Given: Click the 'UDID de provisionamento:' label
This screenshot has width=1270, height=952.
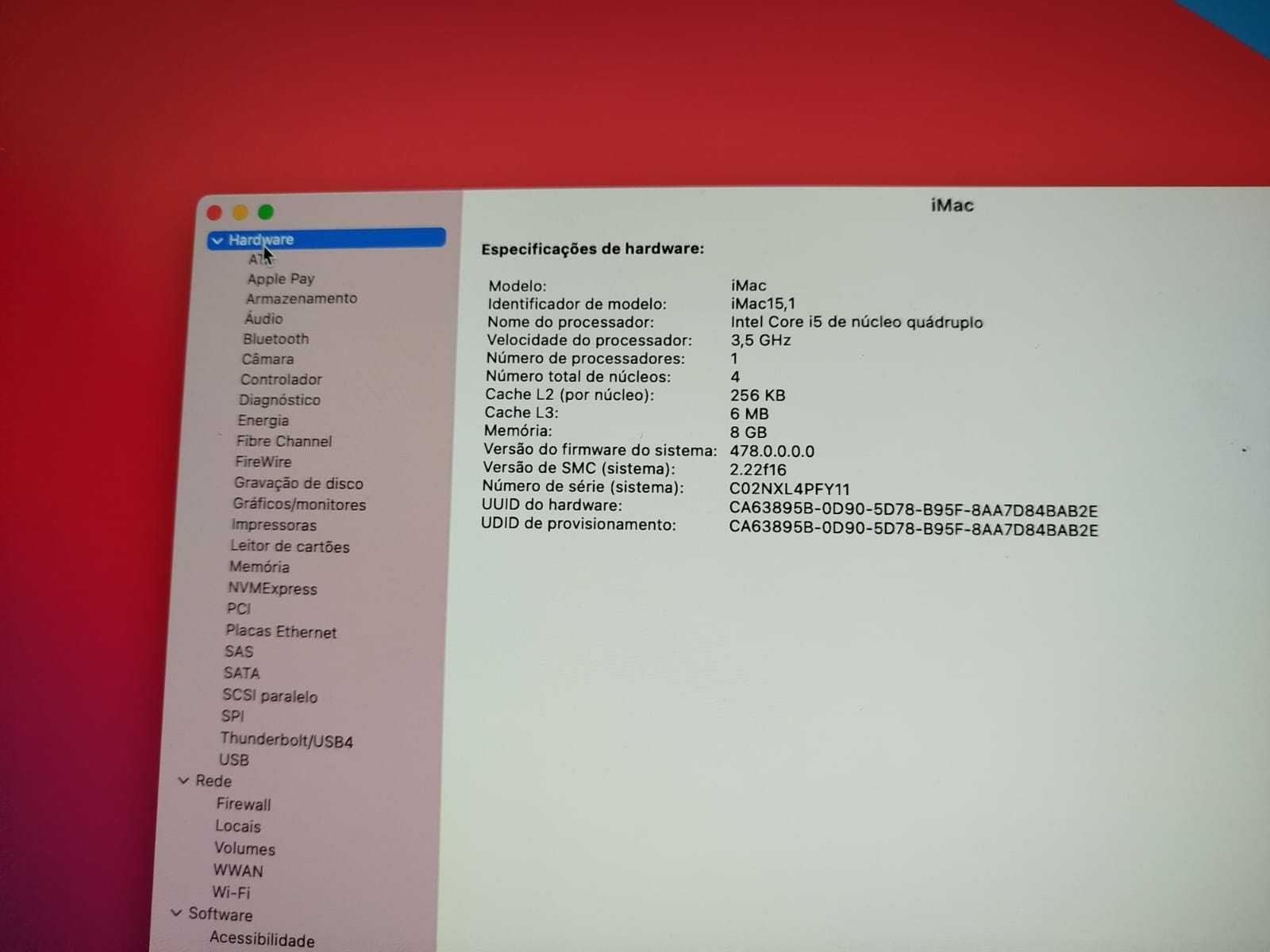Looking at the screenshot, I should [579, 524].
